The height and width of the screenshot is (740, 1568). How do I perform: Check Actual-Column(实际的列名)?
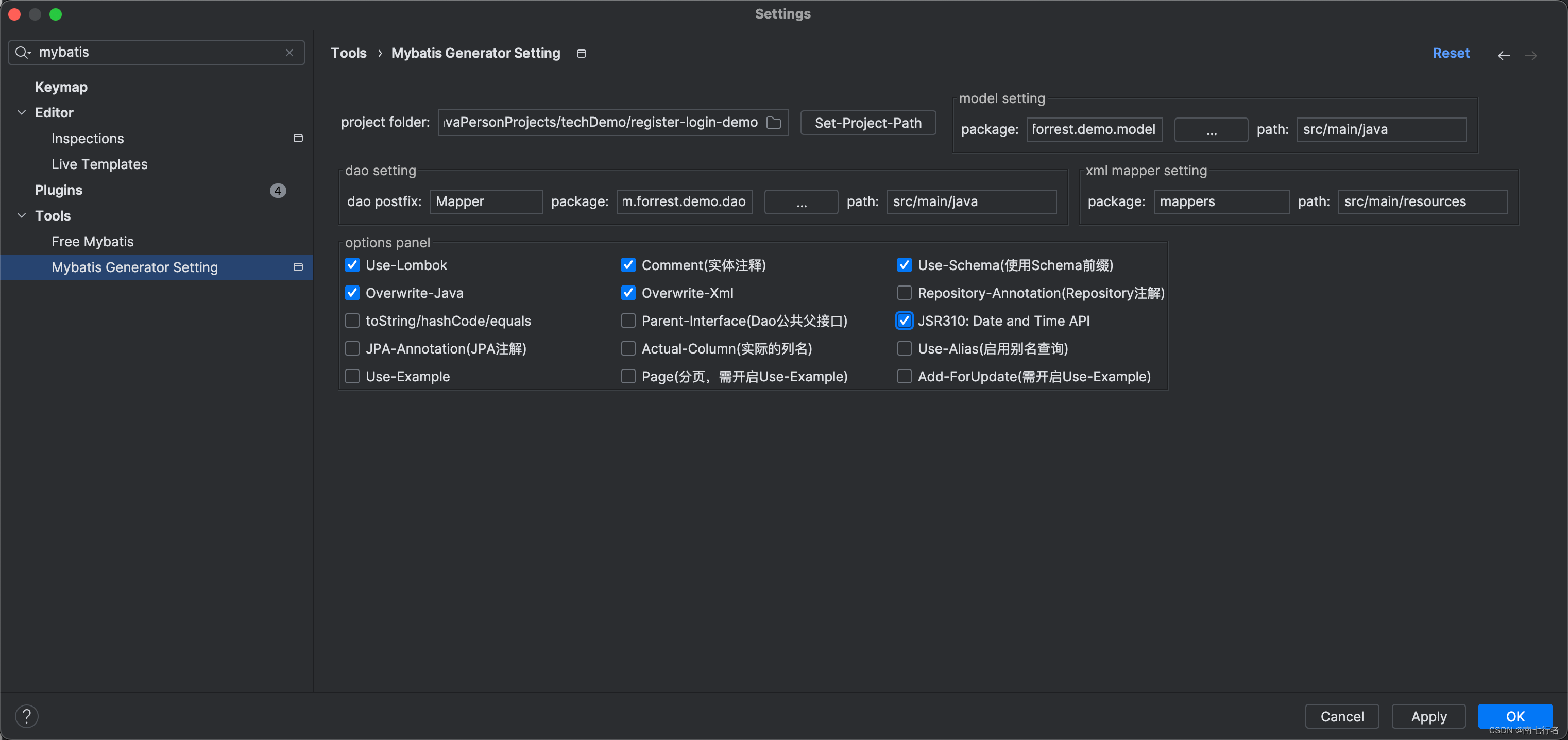[x=628, y=348]
